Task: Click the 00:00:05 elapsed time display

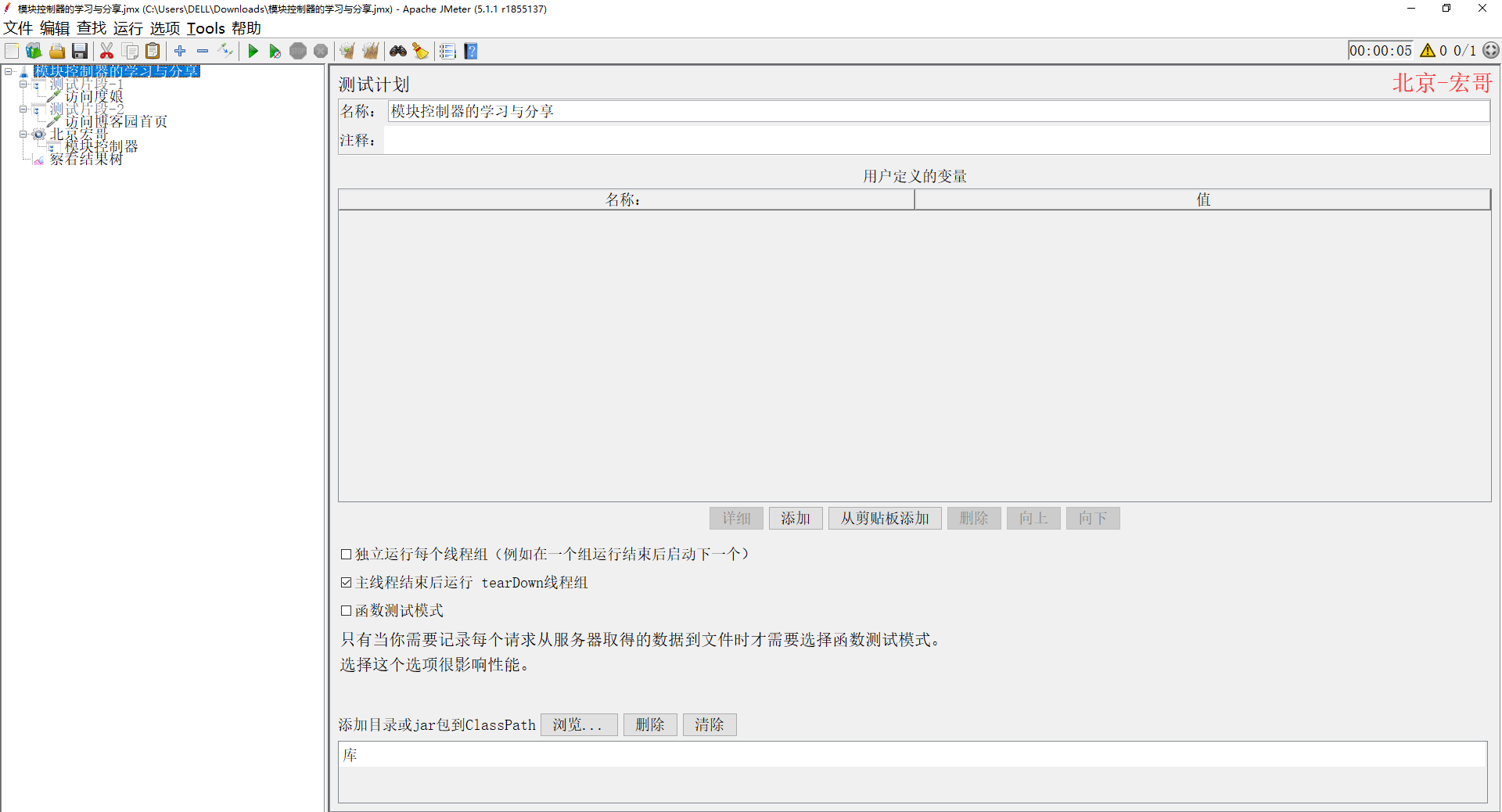Action: (1381, 50)
